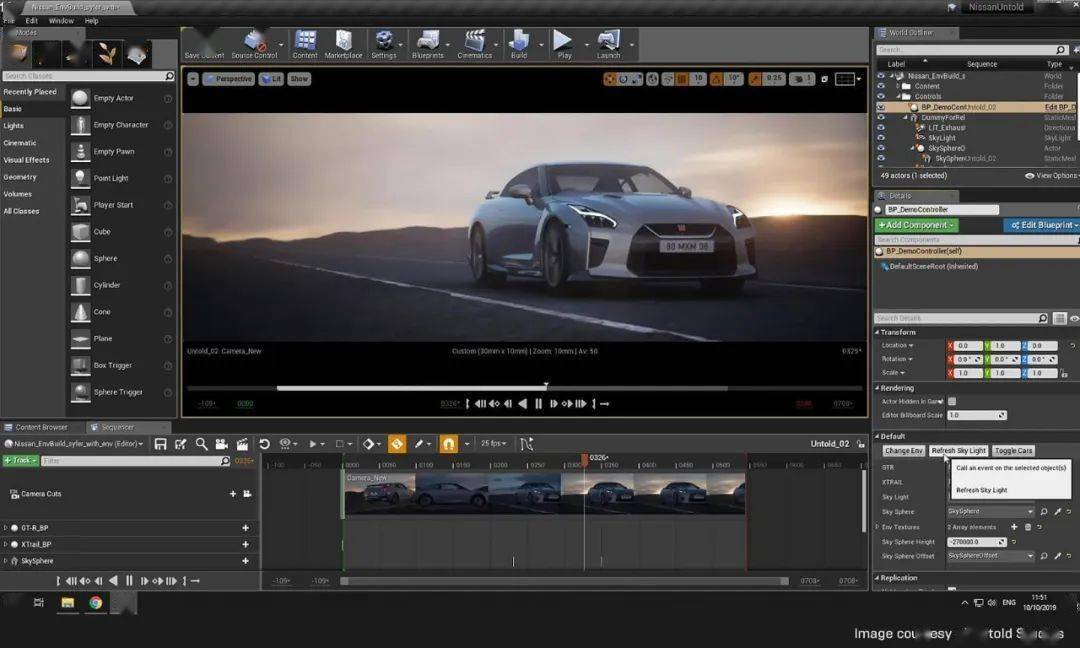Open the Edit menu
The width and height of the screenshot is (1080, 648).
[32, 21]
